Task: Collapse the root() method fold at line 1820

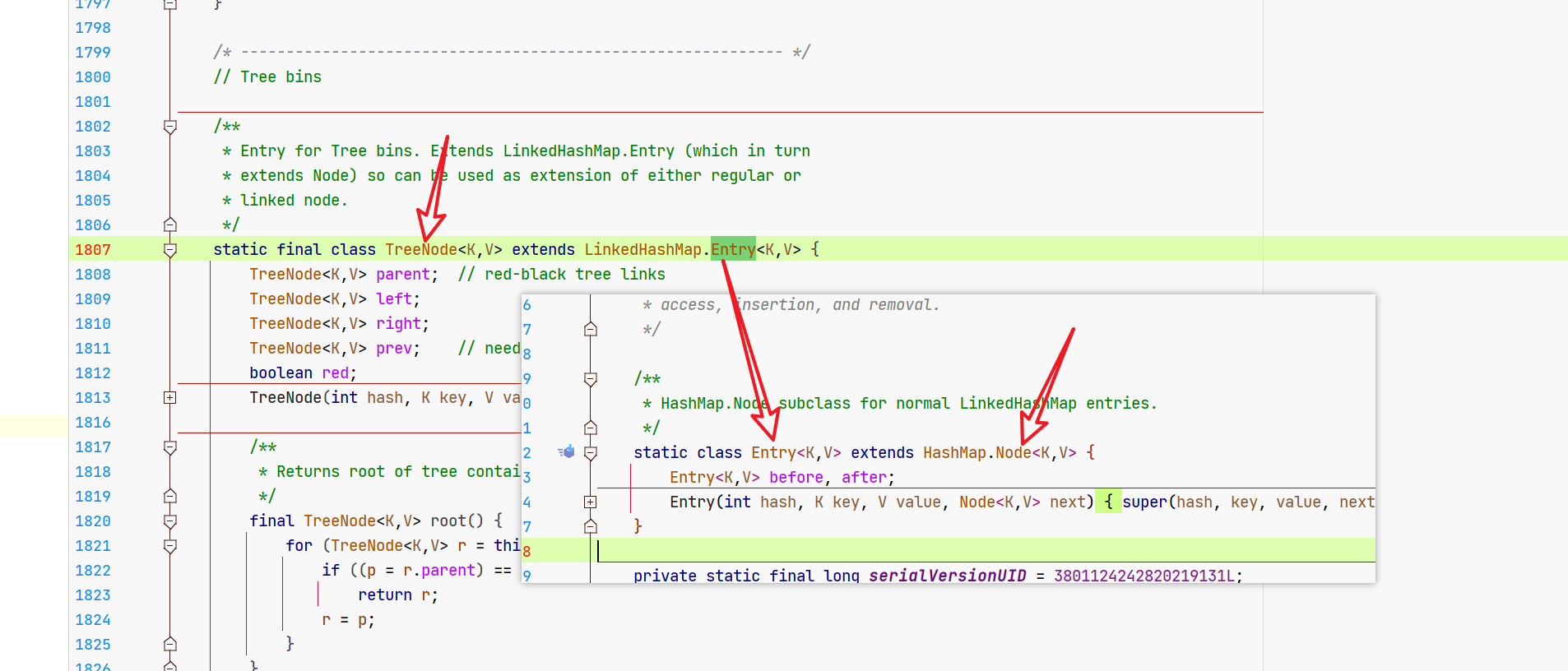Action: pyautogui.click(x=170, y=521)
